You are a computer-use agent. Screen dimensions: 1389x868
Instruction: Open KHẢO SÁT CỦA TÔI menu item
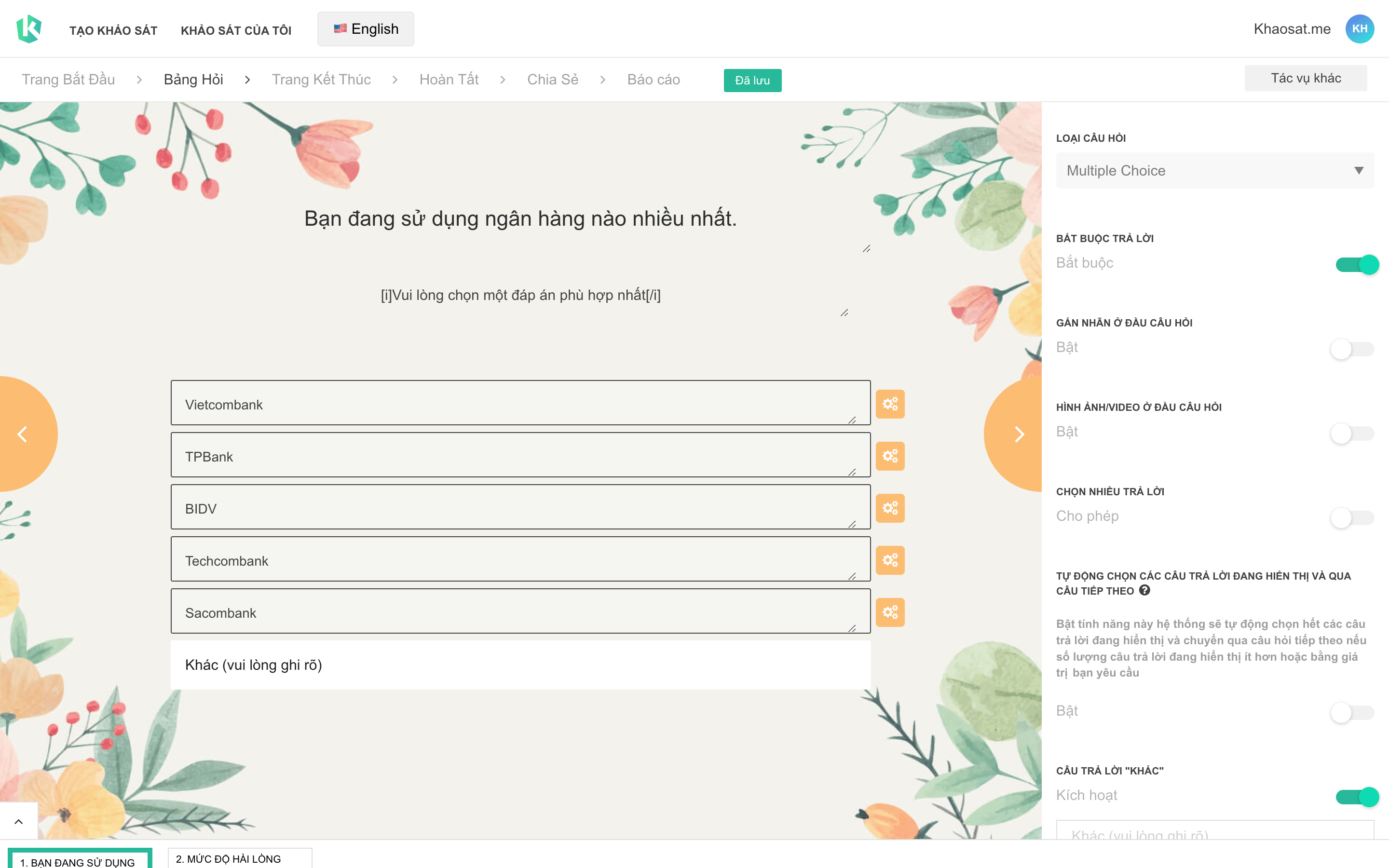236,30
